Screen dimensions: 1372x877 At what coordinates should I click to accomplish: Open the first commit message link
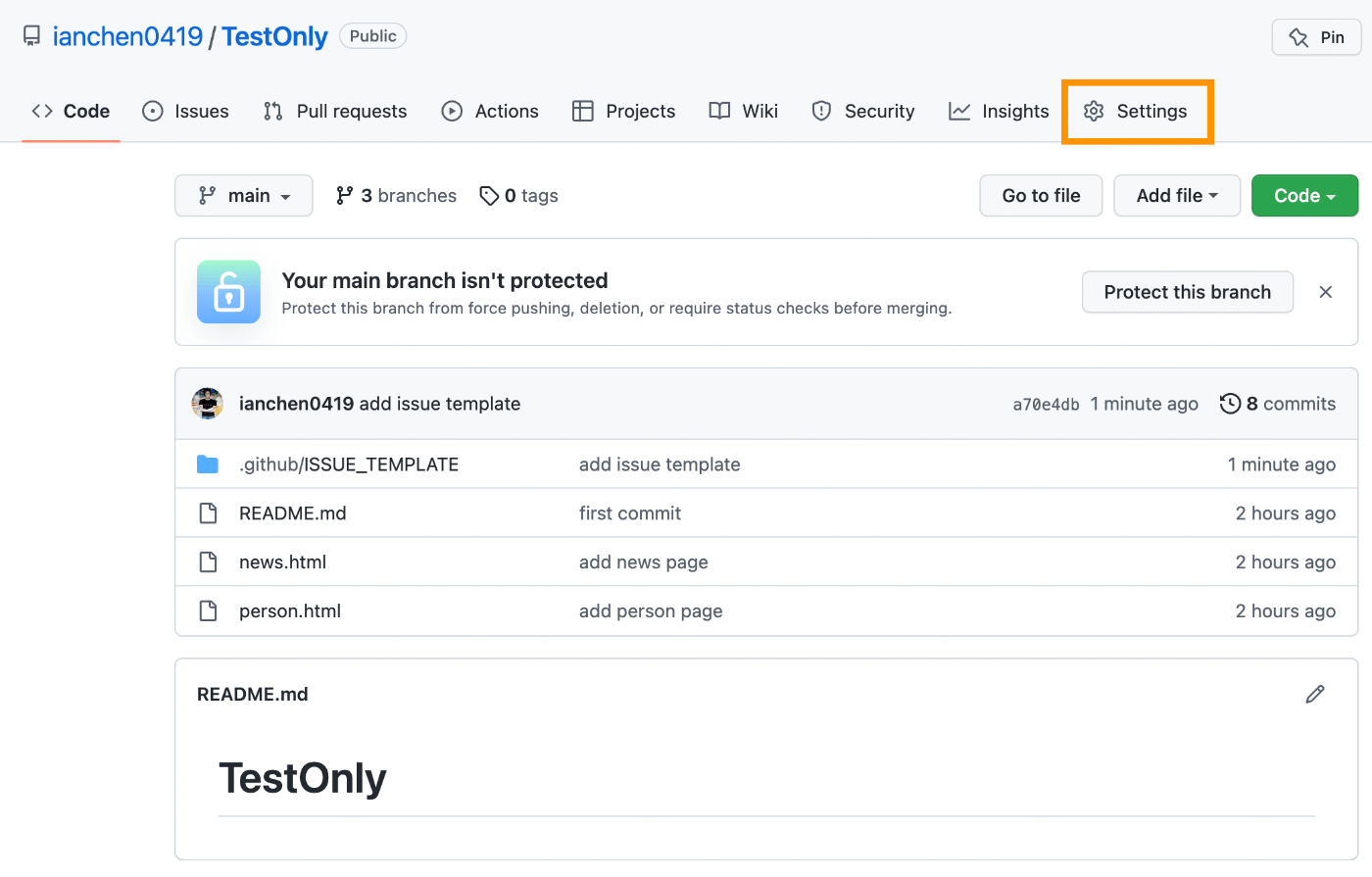[x=630, y=513]
